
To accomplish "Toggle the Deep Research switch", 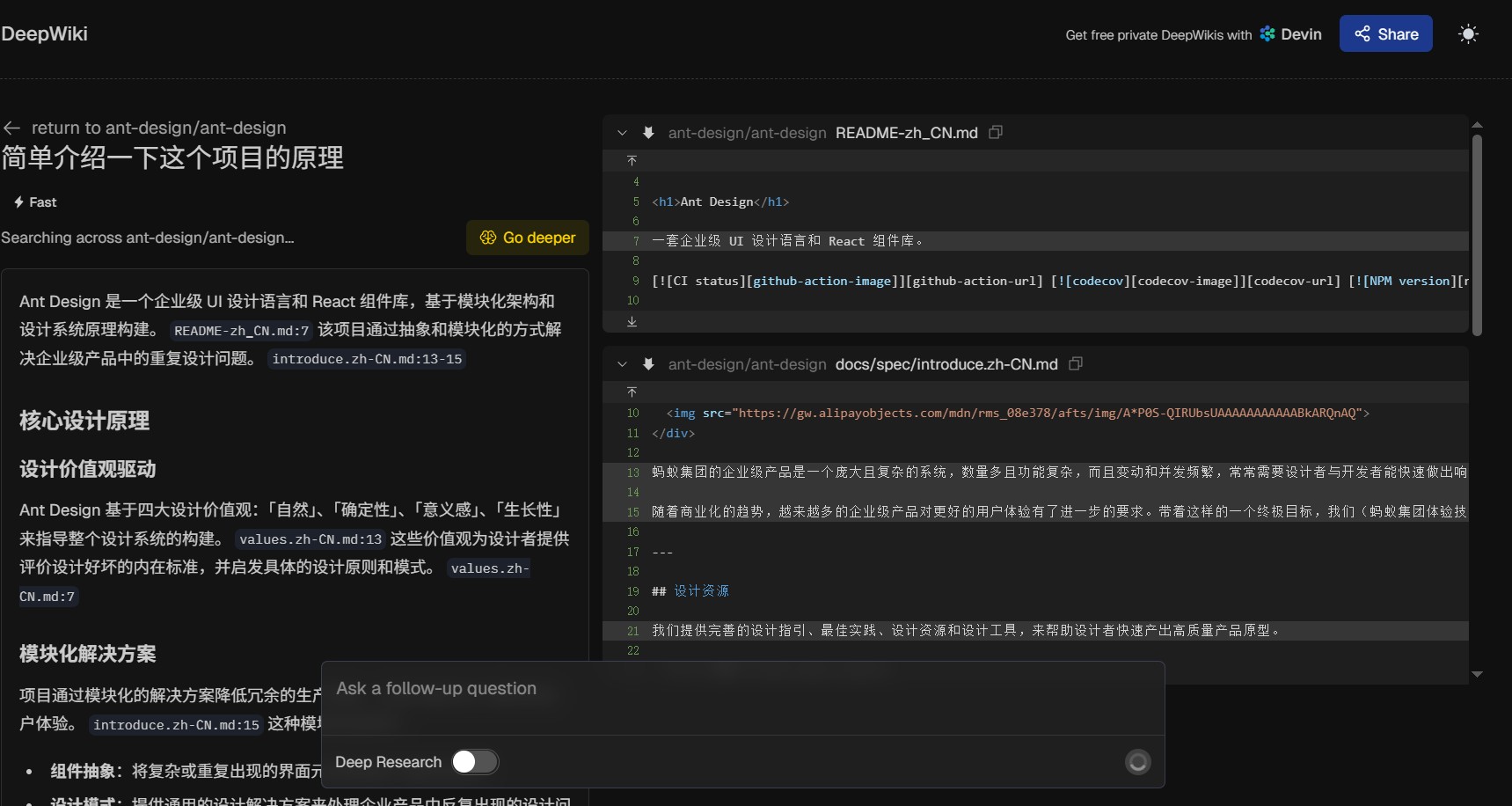I will 475,762.
